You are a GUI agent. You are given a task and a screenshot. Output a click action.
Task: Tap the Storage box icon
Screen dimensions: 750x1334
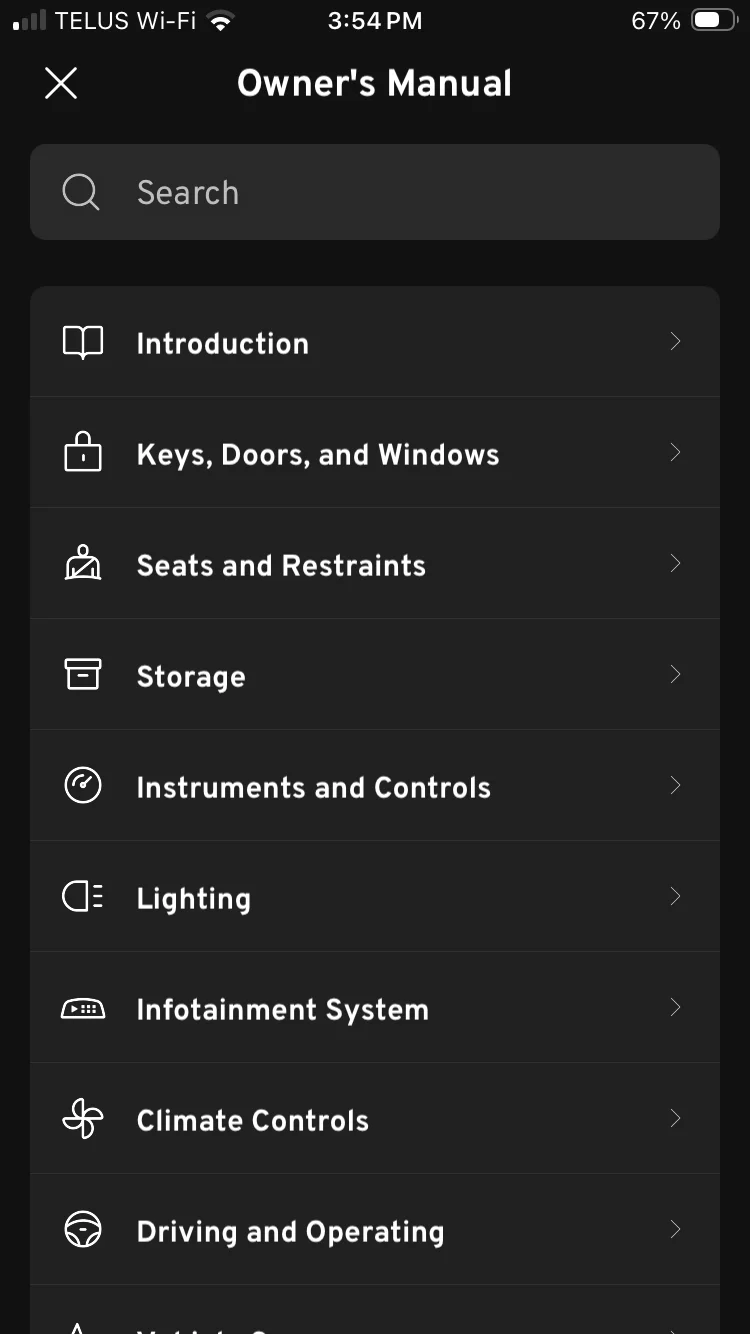(x=82, y=675)
